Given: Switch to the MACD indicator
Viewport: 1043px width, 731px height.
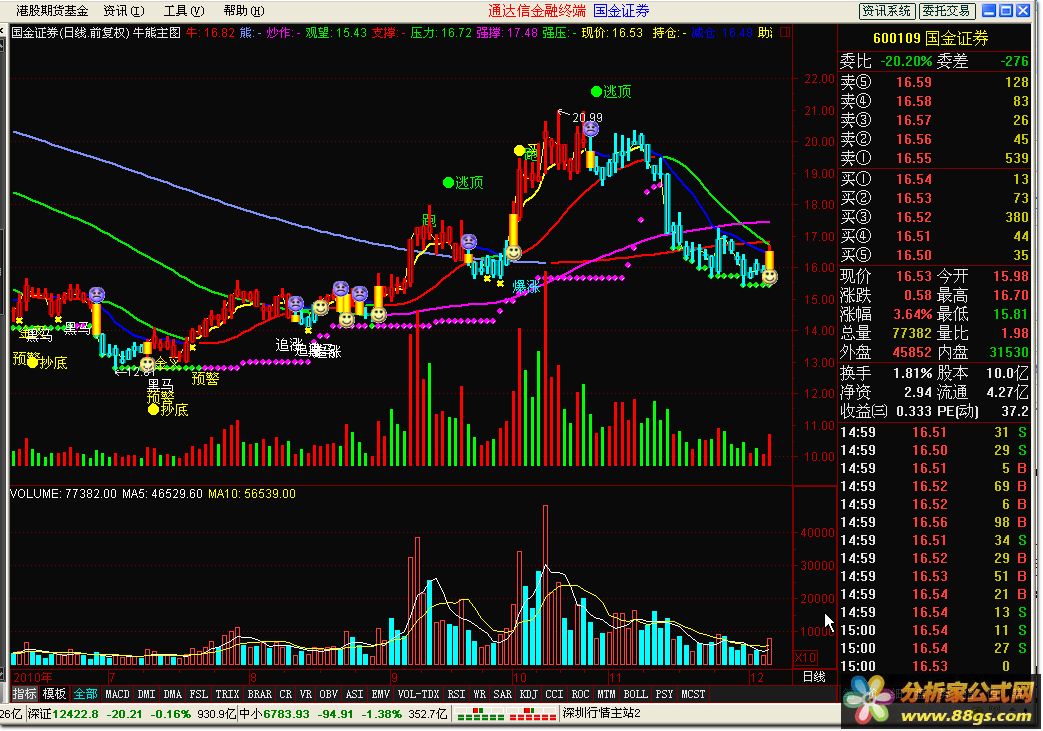Looking at the screenshot, I should (x=118, y=694).
